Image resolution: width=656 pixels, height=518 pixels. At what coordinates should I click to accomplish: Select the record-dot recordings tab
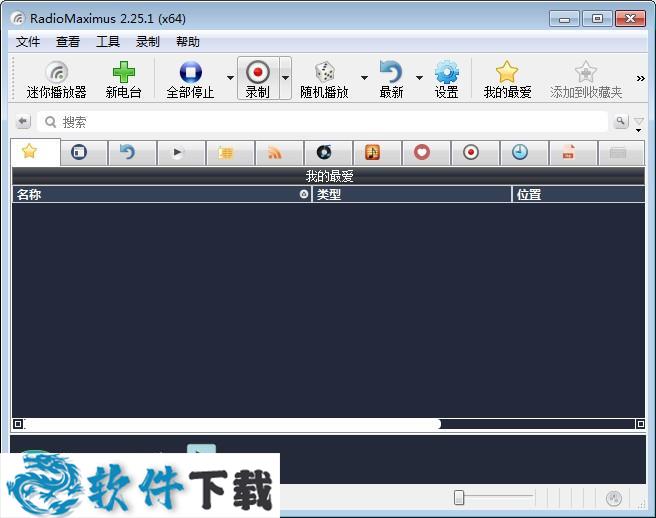(475, 153)
